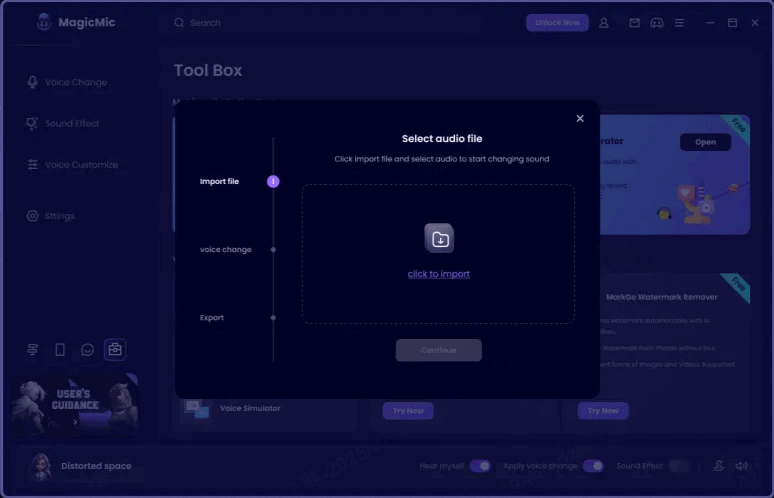Click the Voice Simulator label
Image resolution: width=774 pixels, height=498 pixels.
click(x=250, y=408)
